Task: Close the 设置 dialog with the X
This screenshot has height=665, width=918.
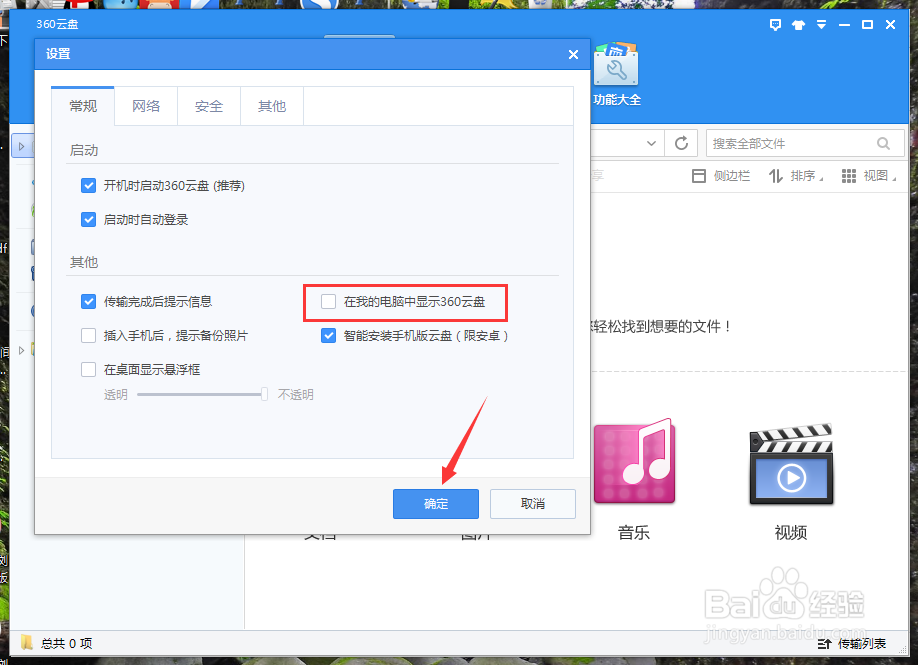Action: pos(573,54)
